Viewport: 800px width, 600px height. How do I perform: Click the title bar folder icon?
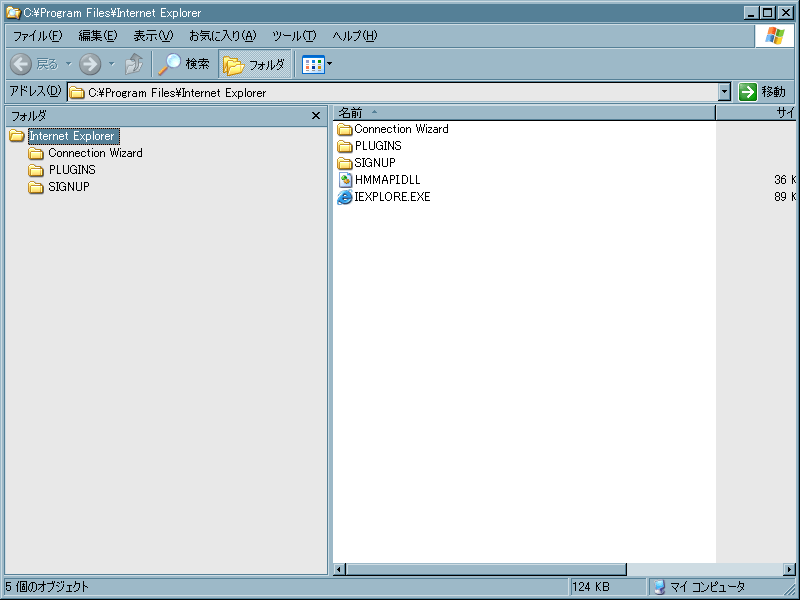pyautogui.click(x=13, y=12)
